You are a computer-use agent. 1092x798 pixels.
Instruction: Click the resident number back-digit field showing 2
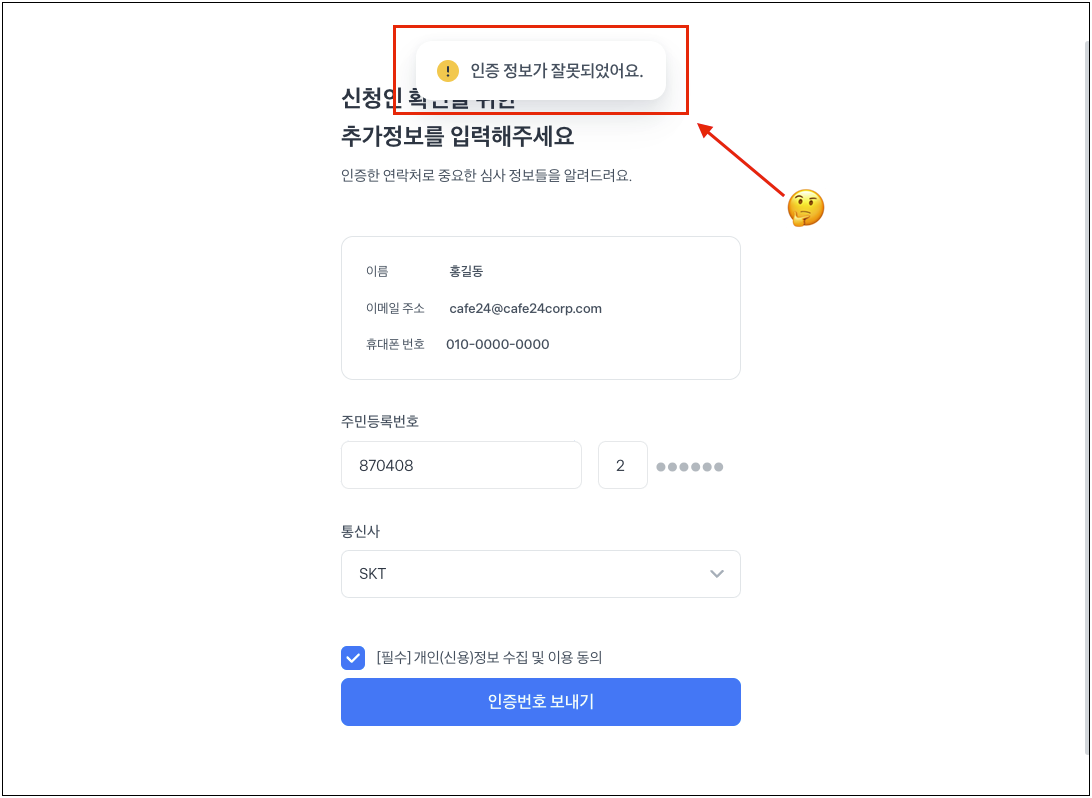click(623, 465)
